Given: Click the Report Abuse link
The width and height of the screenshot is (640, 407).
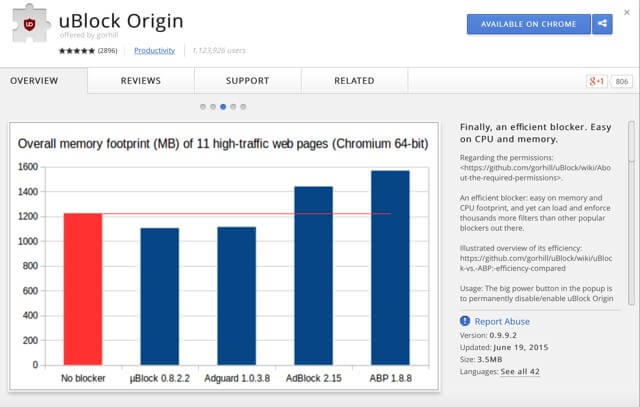Looking at the screenshot, I should coord(502,321).
